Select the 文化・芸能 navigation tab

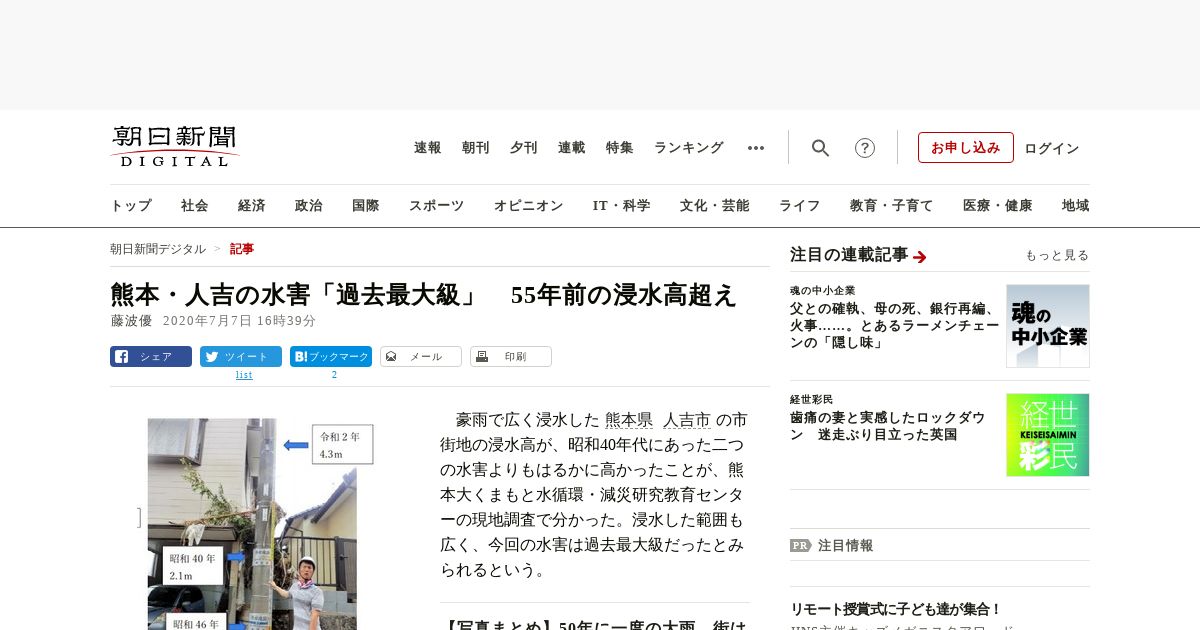715,206
